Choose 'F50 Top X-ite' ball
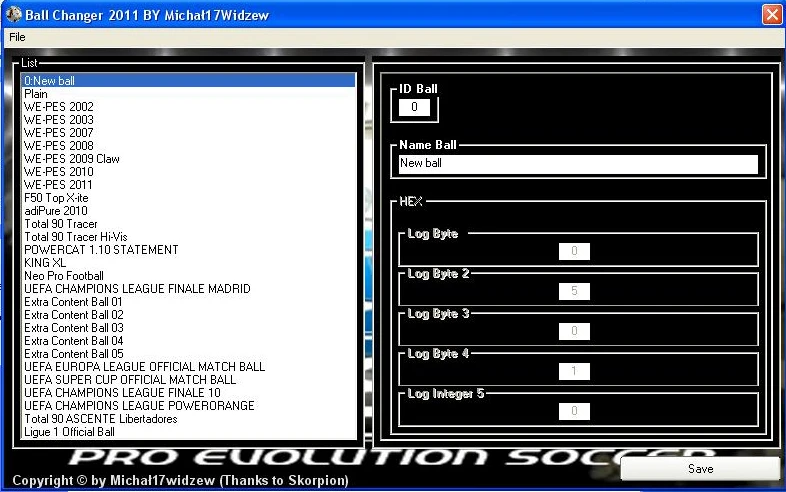 point(188,198)
